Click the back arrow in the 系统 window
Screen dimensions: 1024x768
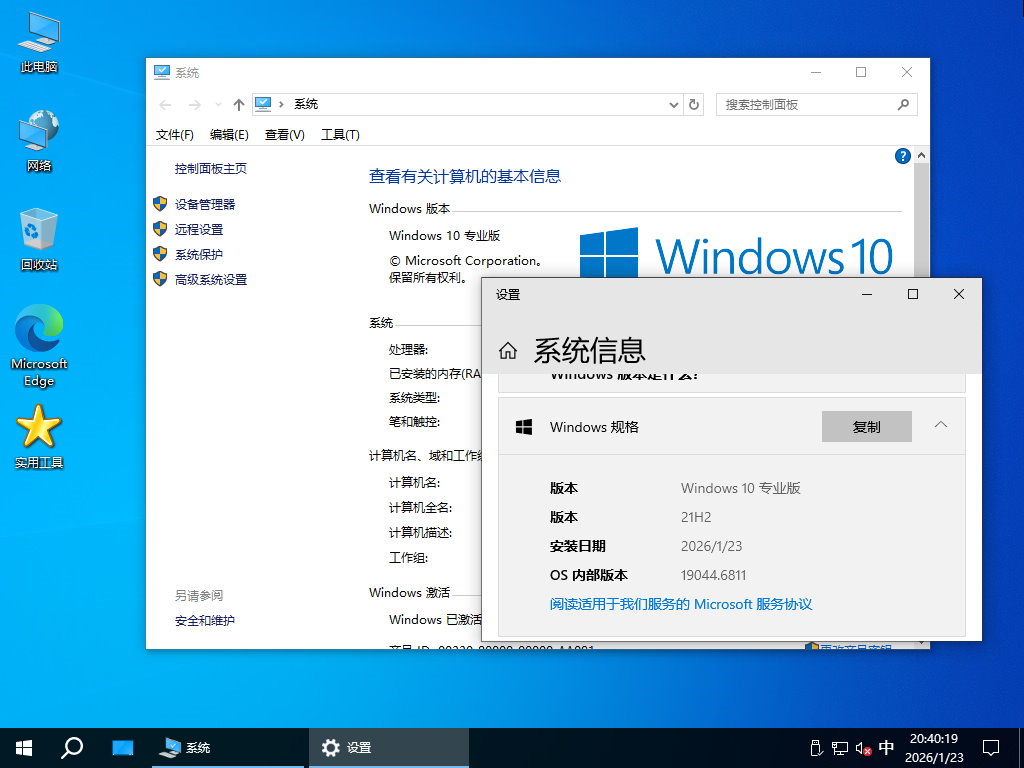pos(165,104)
